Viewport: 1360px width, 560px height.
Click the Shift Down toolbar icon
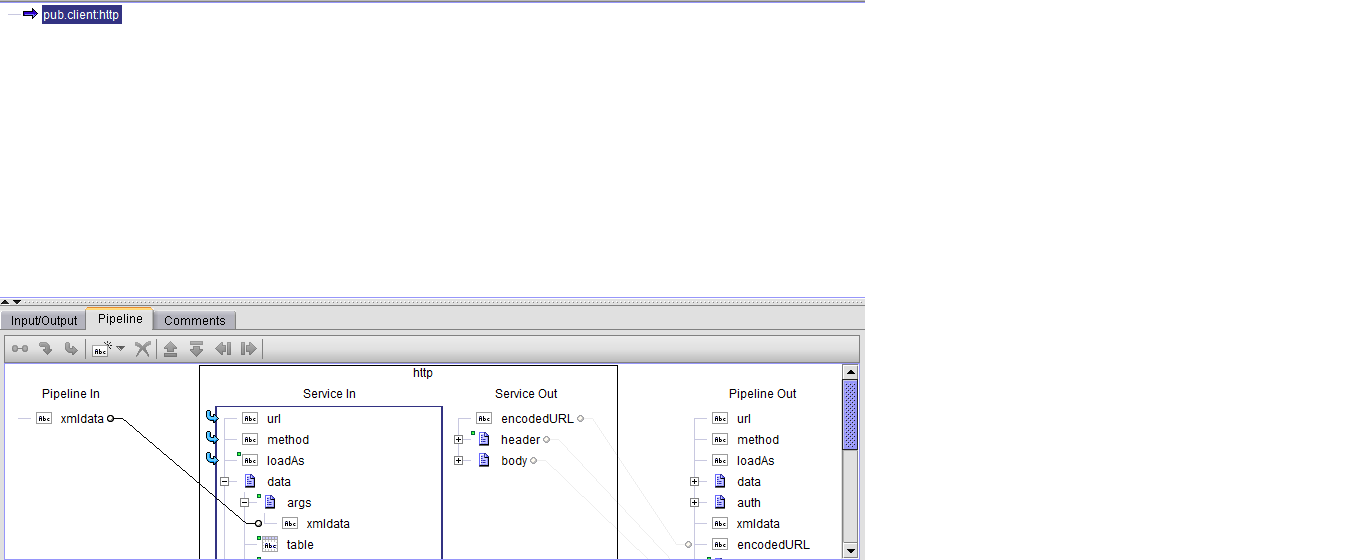coord(196,349)
